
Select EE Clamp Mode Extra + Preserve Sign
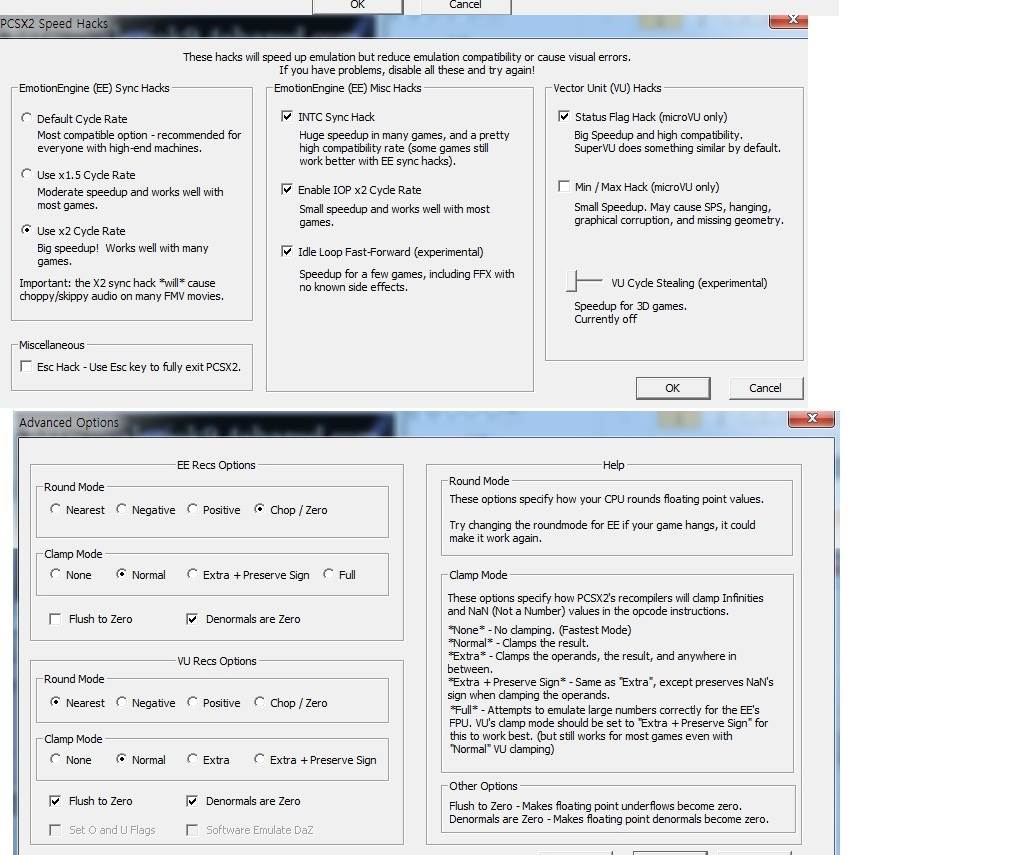[x=193, y=574]
